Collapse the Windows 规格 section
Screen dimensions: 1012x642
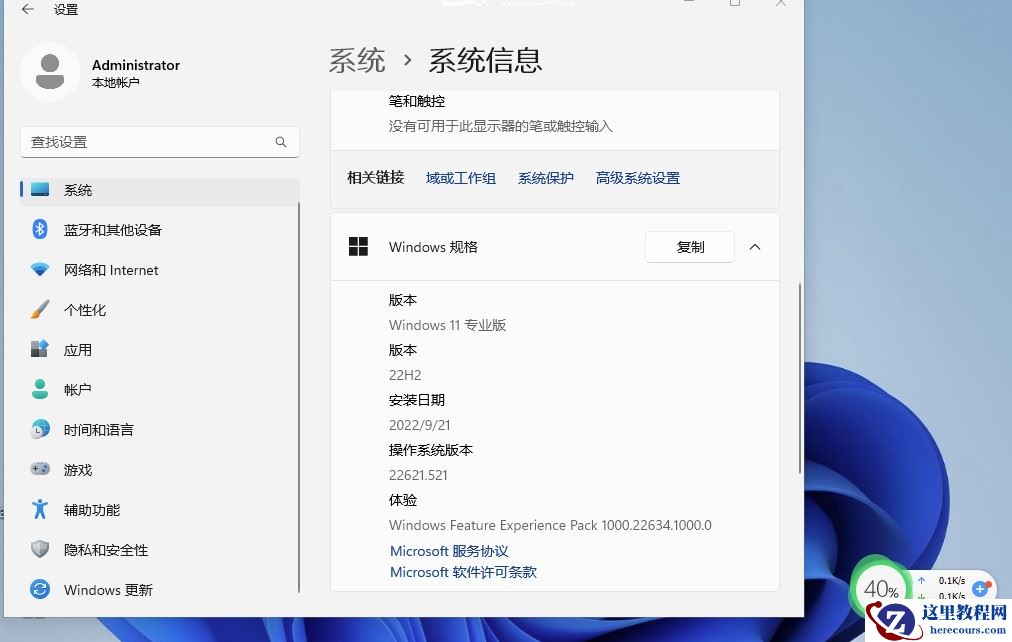tap(755, 247)
